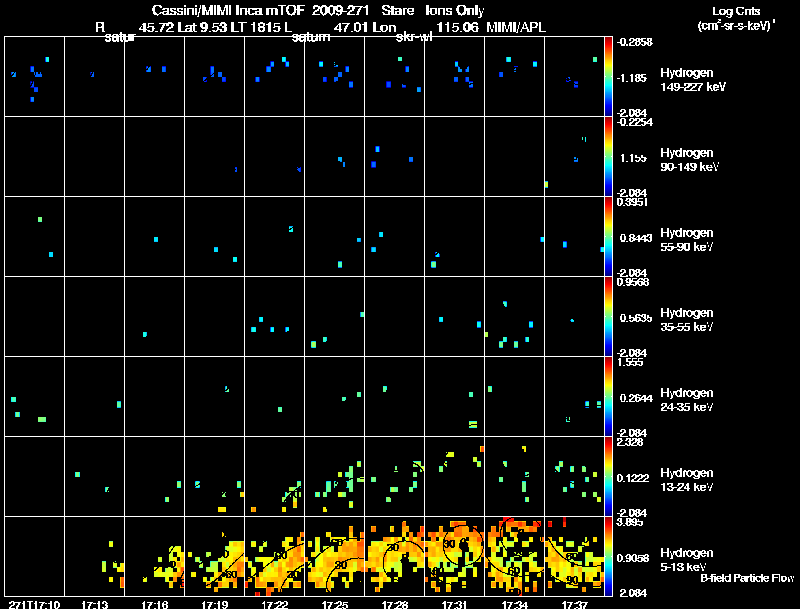Click the color scale bar for 149-227 keV
The width and height of the screenshot is (800, 609).
(x=608, y=76)
